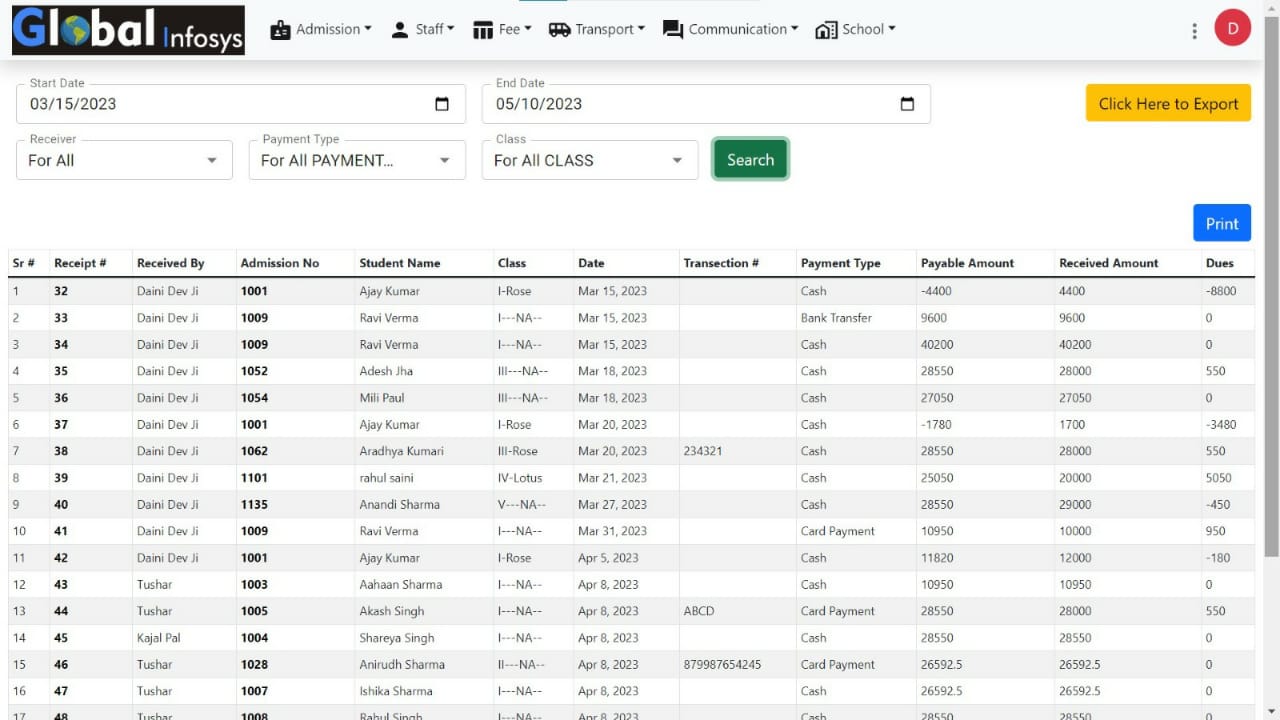Select receipt number 32
The image size is (1280, 720).
pos(61,291)
